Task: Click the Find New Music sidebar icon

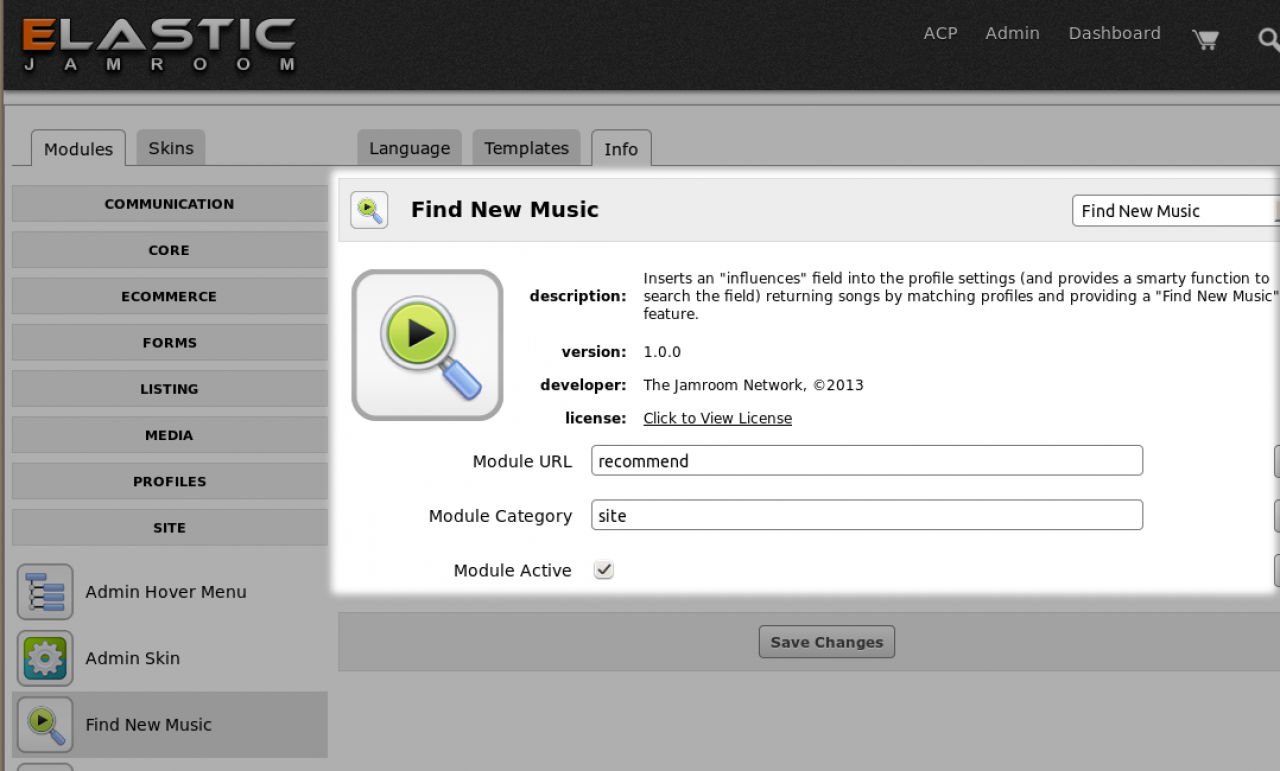Action: pyautogui.click(x=45, y=724)
